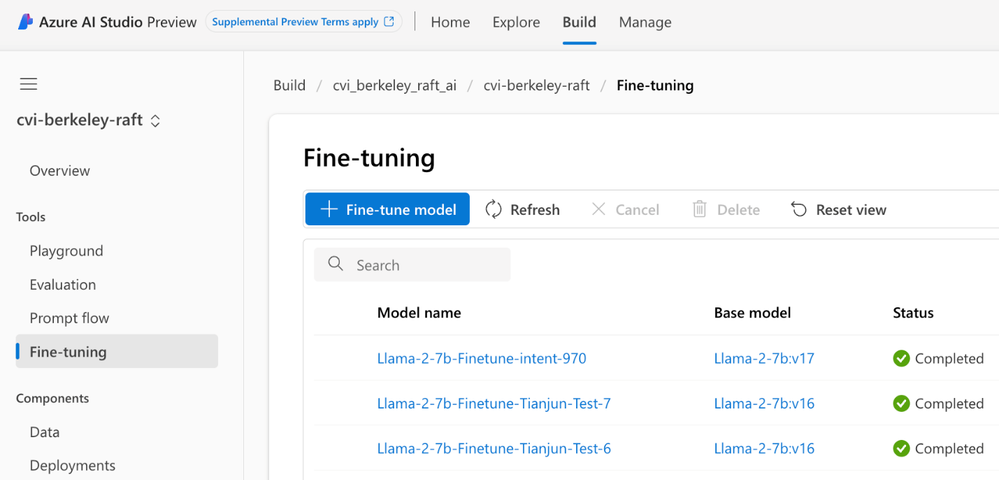Open Supplemental Preview Terms link

[x=303, y=22]
